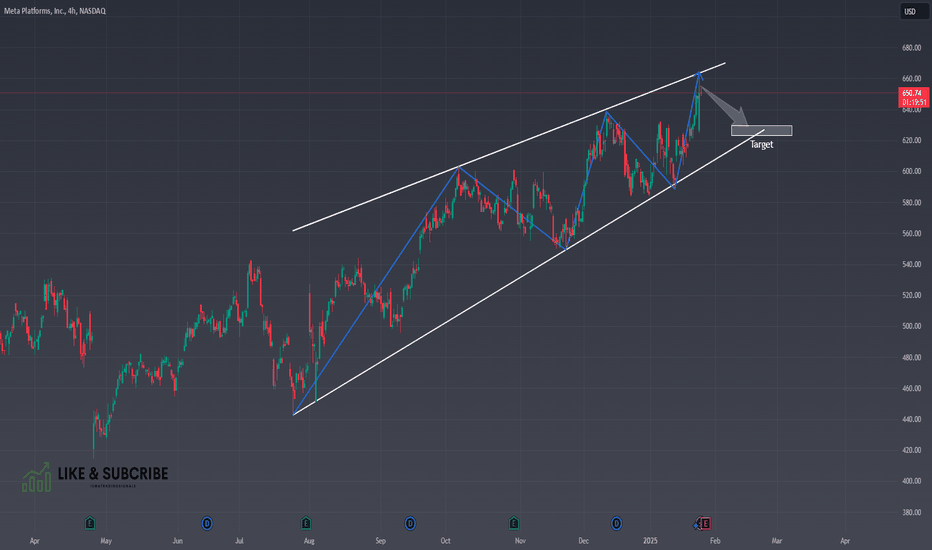Click the 560.00 price axis label
932x550 pixels.
click(911, 234)
